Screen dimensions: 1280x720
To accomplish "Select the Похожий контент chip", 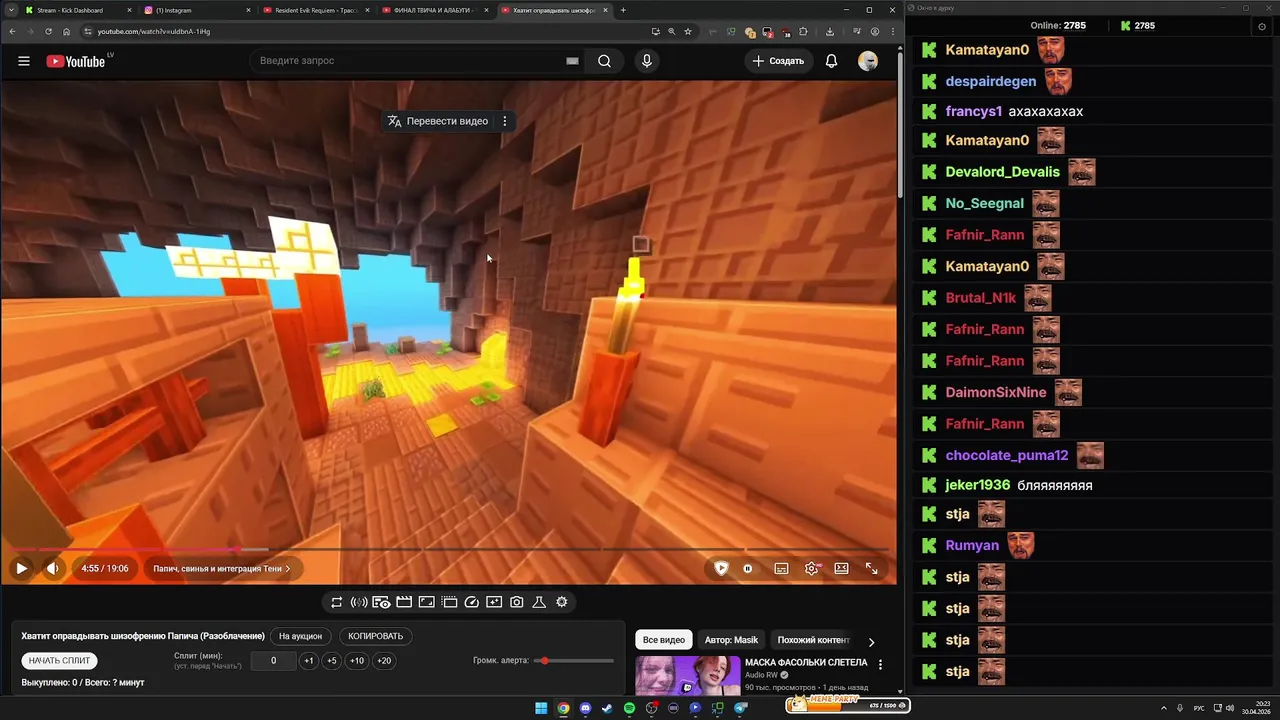I will [813, 640].
